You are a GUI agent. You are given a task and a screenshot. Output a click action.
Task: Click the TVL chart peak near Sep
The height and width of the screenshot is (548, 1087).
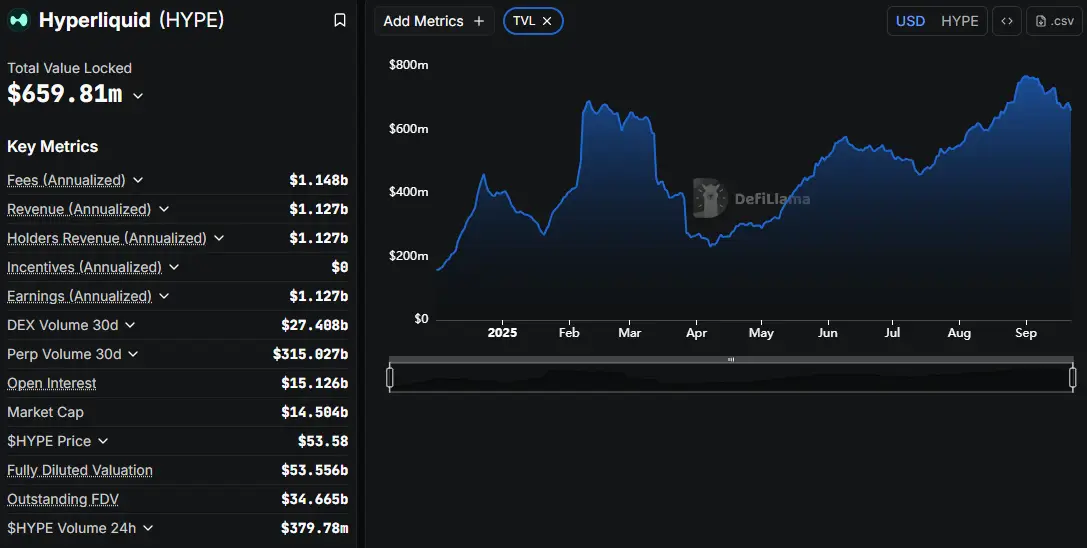click(x=1025, y=77)
